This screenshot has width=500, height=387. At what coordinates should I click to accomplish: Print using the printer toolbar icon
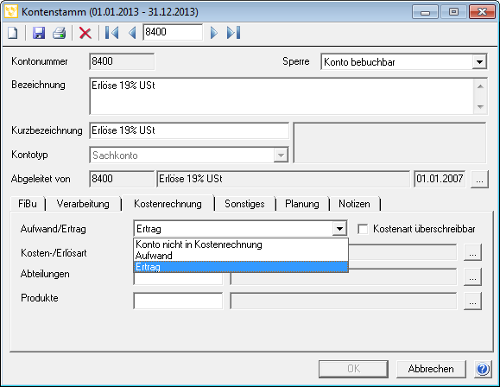click(x=60, y=33)
